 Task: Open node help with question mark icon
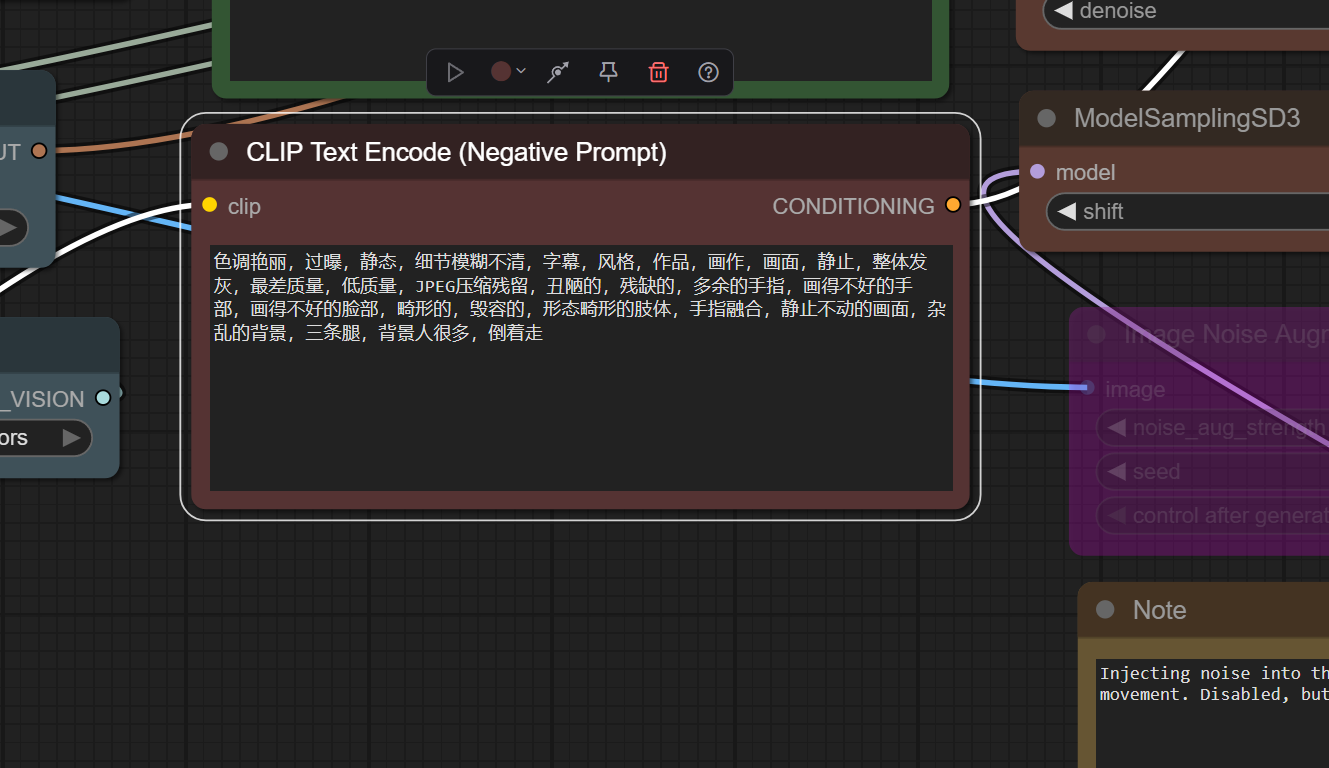click(x=708, y=72)
